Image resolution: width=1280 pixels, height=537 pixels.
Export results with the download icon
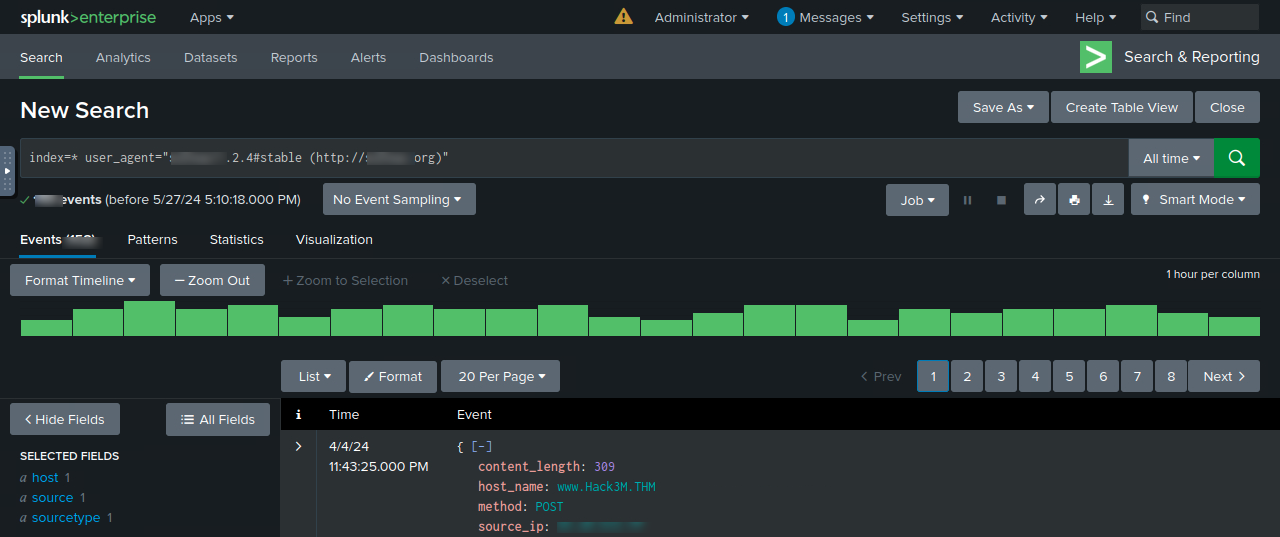click(1108, 200)
